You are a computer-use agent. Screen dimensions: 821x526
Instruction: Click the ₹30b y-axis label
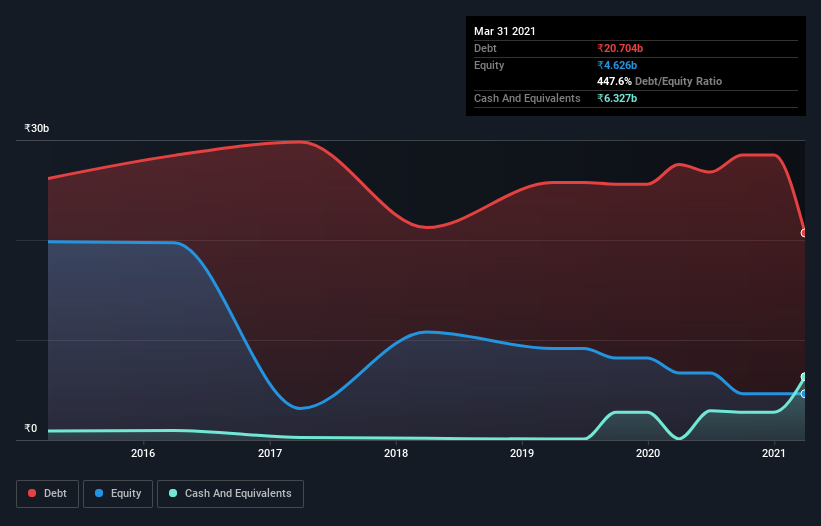[x=37, y=128]
